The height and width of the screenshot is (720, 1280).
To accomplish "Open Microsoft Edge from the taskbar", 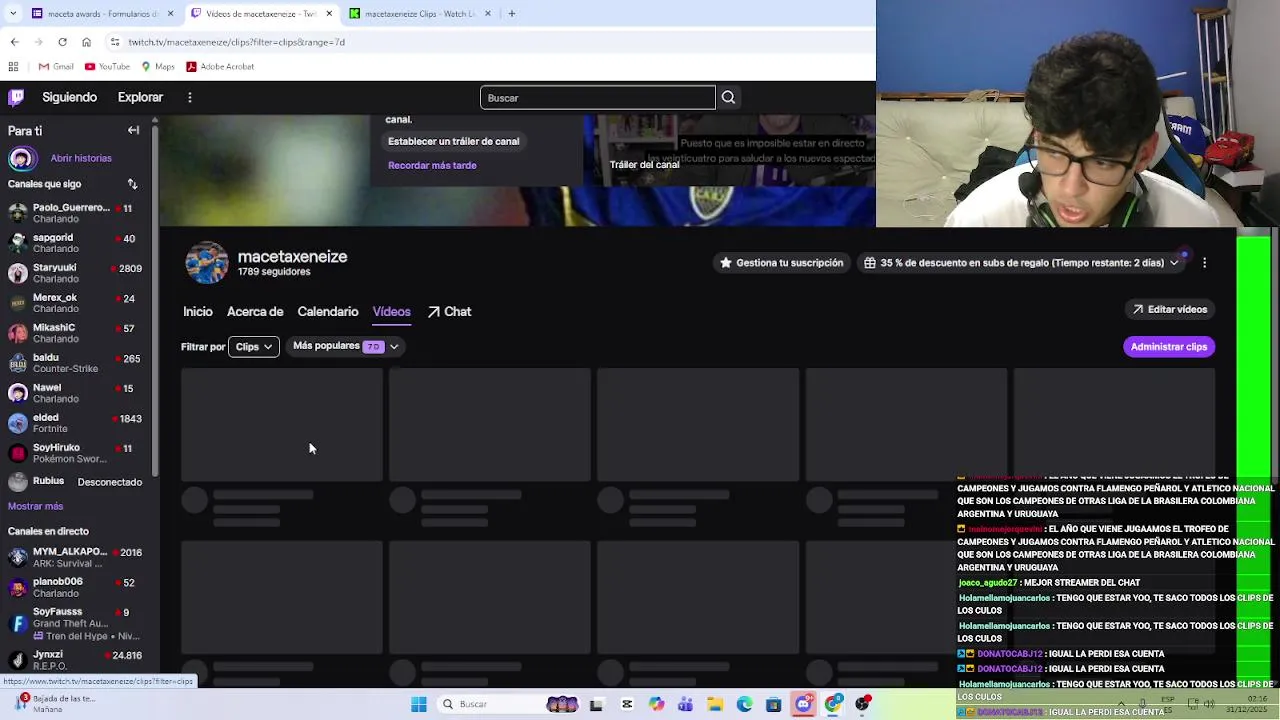I will pos(744,704).
